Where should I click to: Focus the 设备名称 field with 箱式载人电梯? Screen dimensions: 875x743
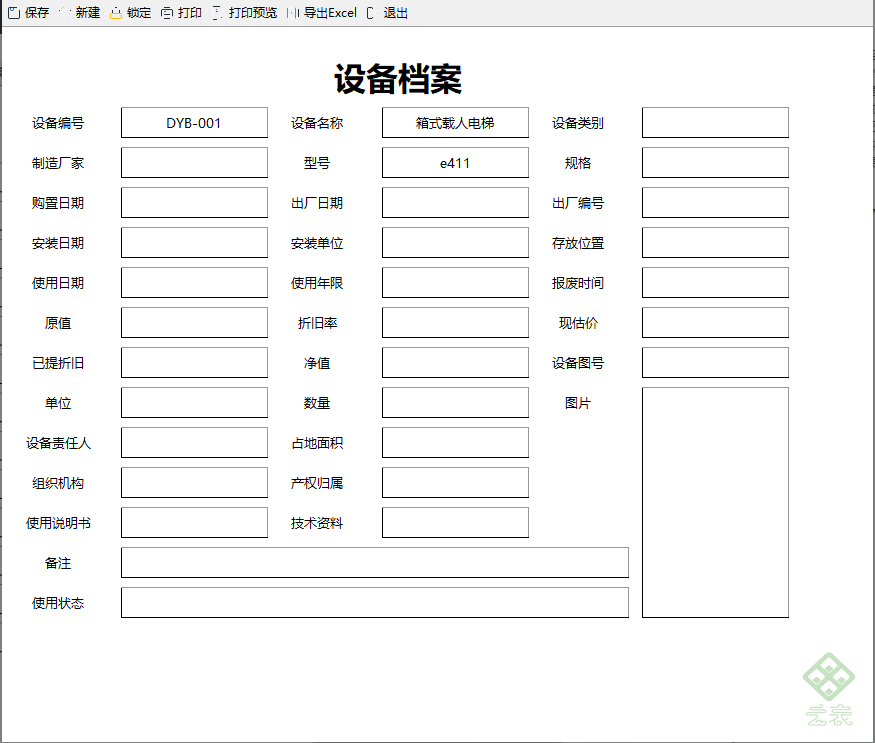coord(455,123)
